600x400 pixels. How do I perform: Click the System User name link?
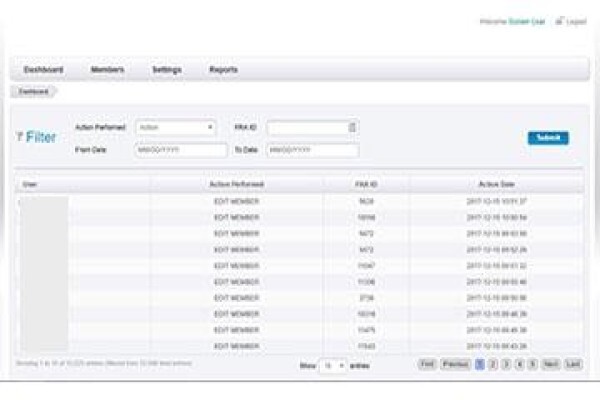pos(527,22)
